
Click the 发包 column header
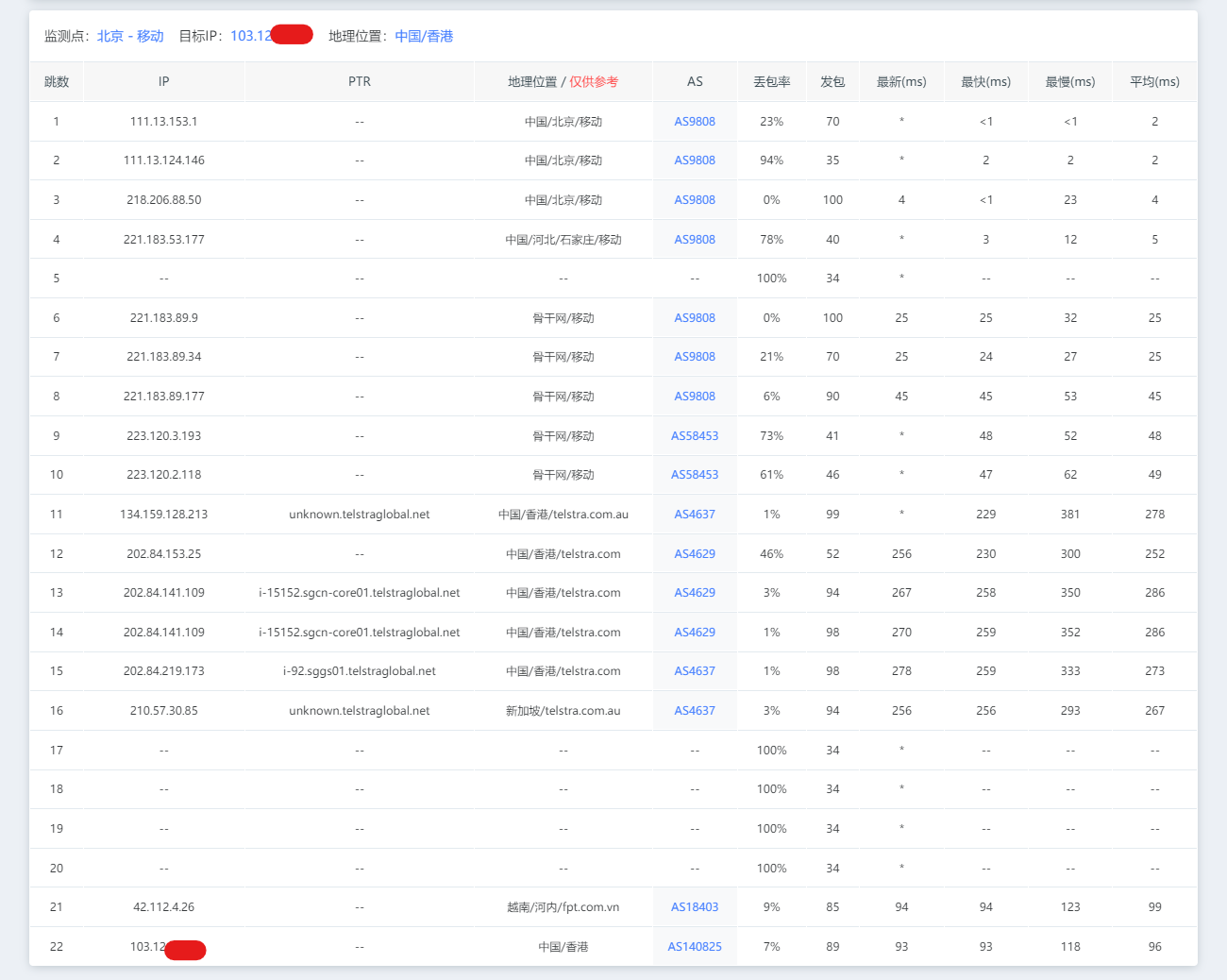coord(832,82)
